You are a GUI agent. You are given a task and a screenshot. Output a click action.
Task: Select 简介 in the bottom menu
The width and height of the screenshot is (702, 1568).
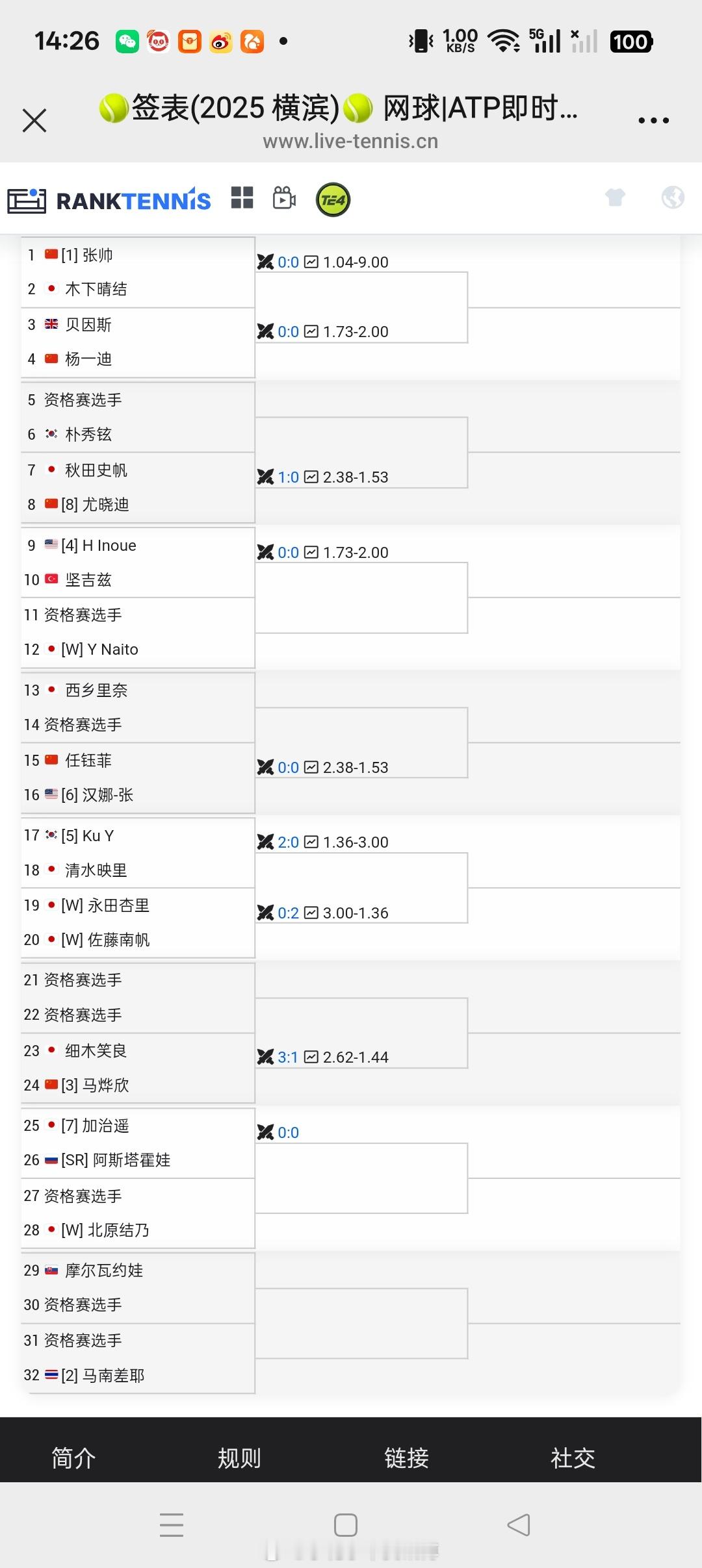click(x=73, y=1458)
